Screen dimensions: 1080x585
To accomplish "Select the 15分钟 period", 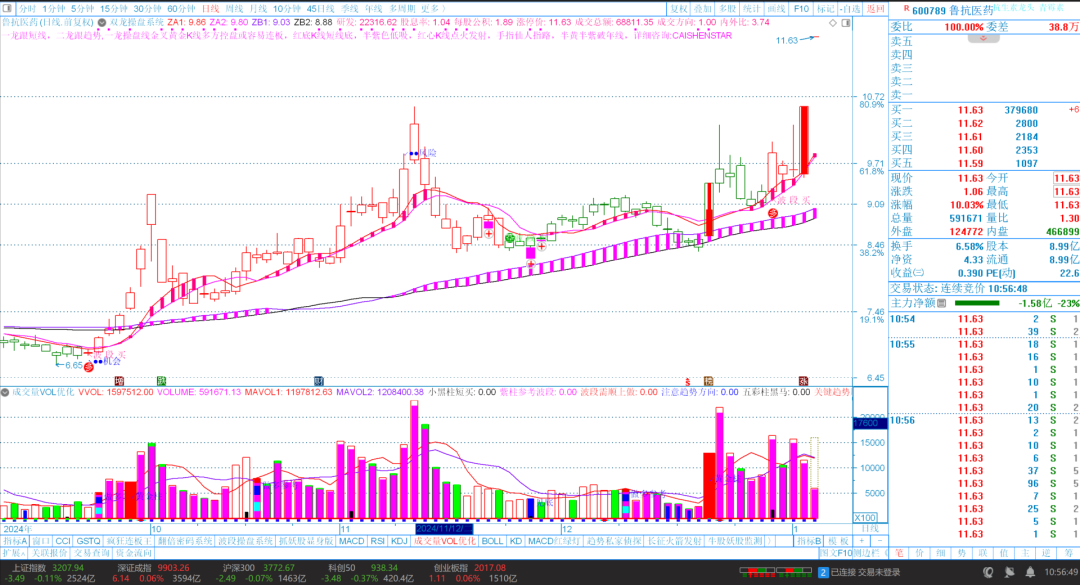I will click(x=114, y=9).
